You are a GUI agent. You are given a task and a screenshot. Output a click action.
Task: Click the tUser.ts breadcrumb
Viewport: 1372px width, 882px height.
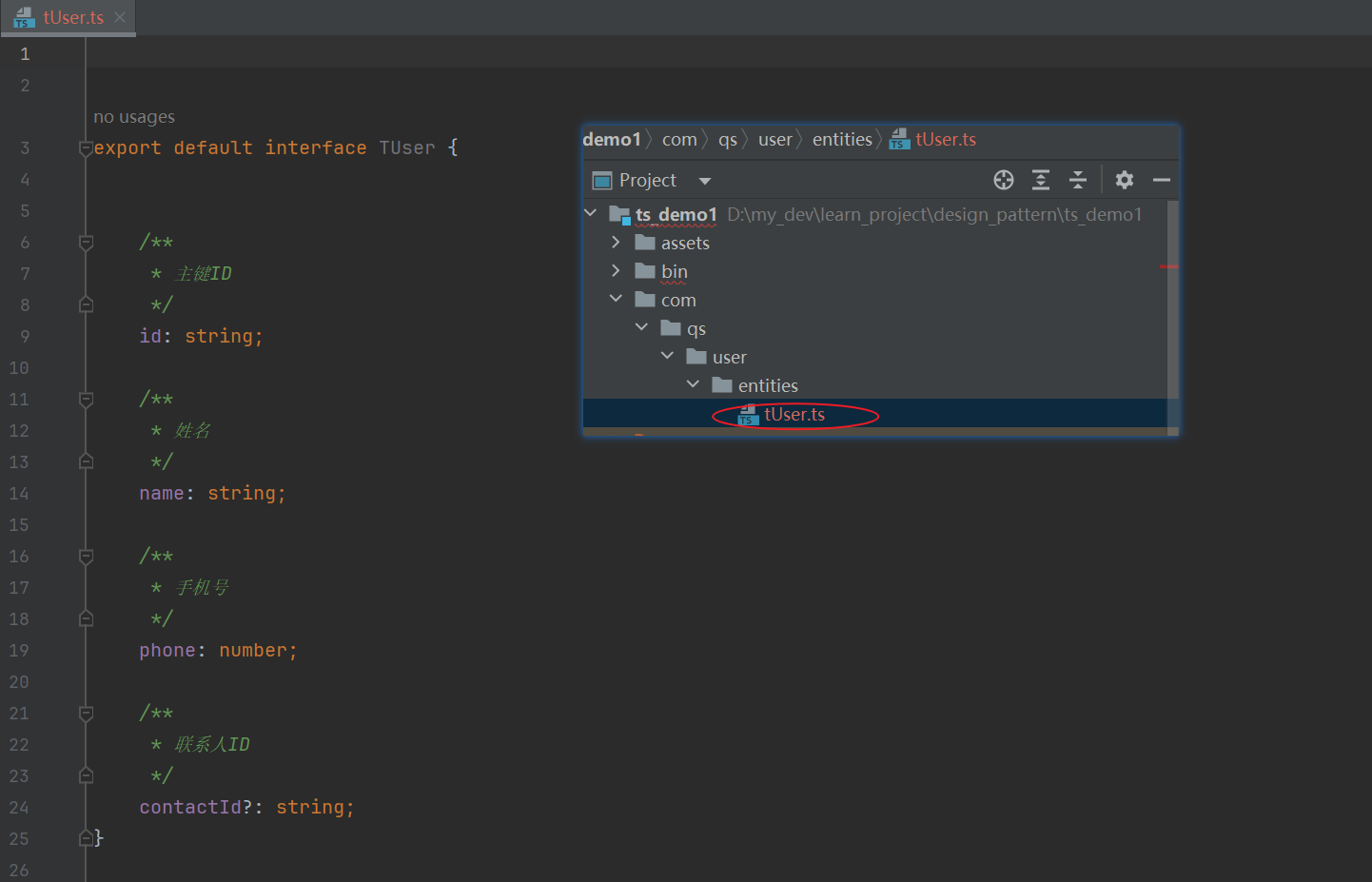point(946,140)
